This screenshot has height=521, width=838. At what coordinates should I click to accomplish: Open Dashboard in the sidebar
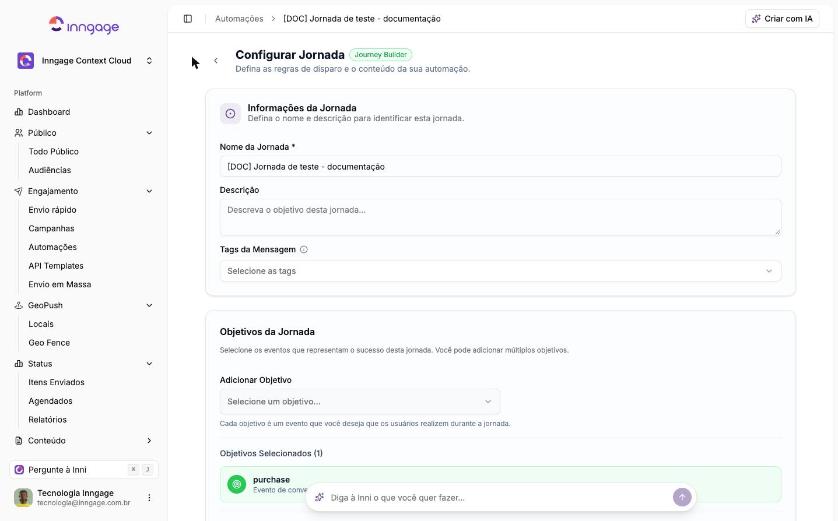(x=49, y=112)
